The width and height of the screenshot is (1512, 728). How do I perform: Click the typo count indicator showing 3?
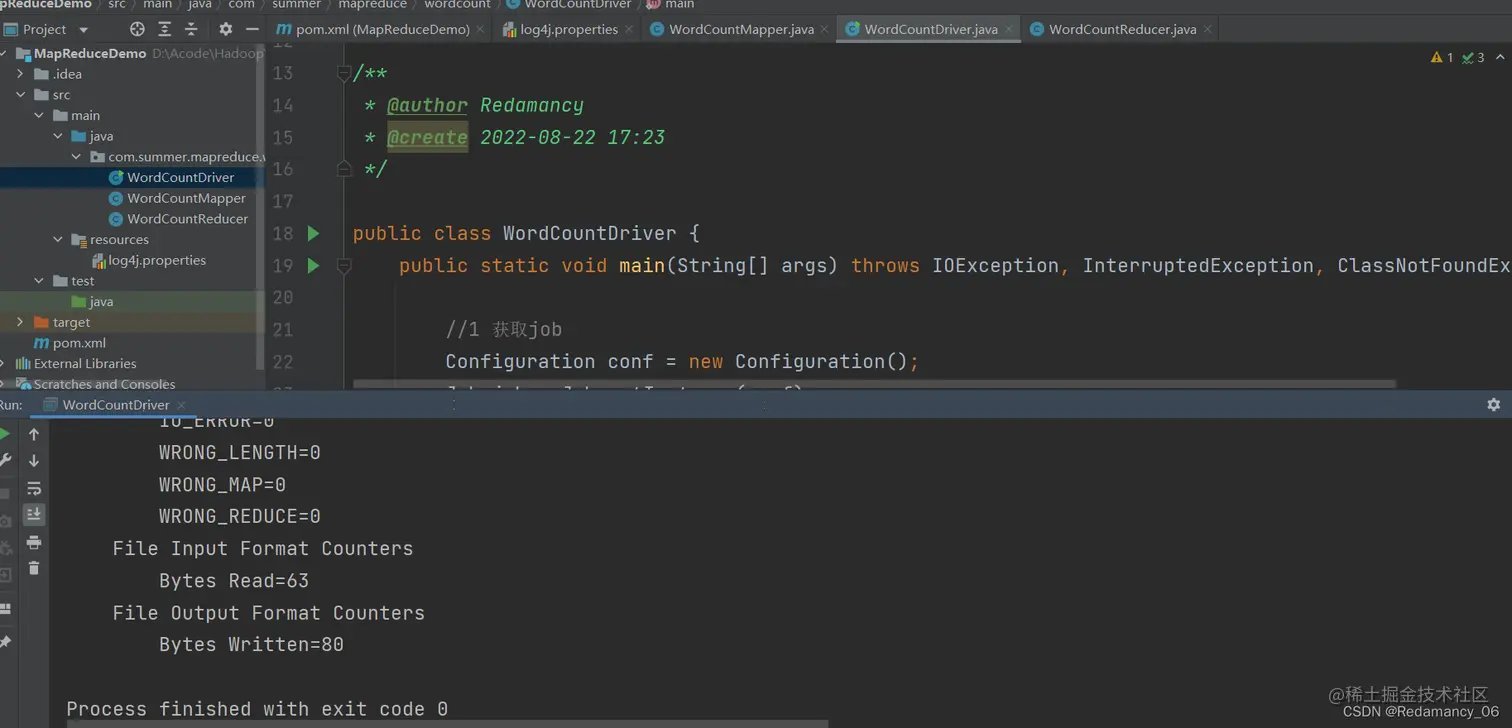(1473, 58)
